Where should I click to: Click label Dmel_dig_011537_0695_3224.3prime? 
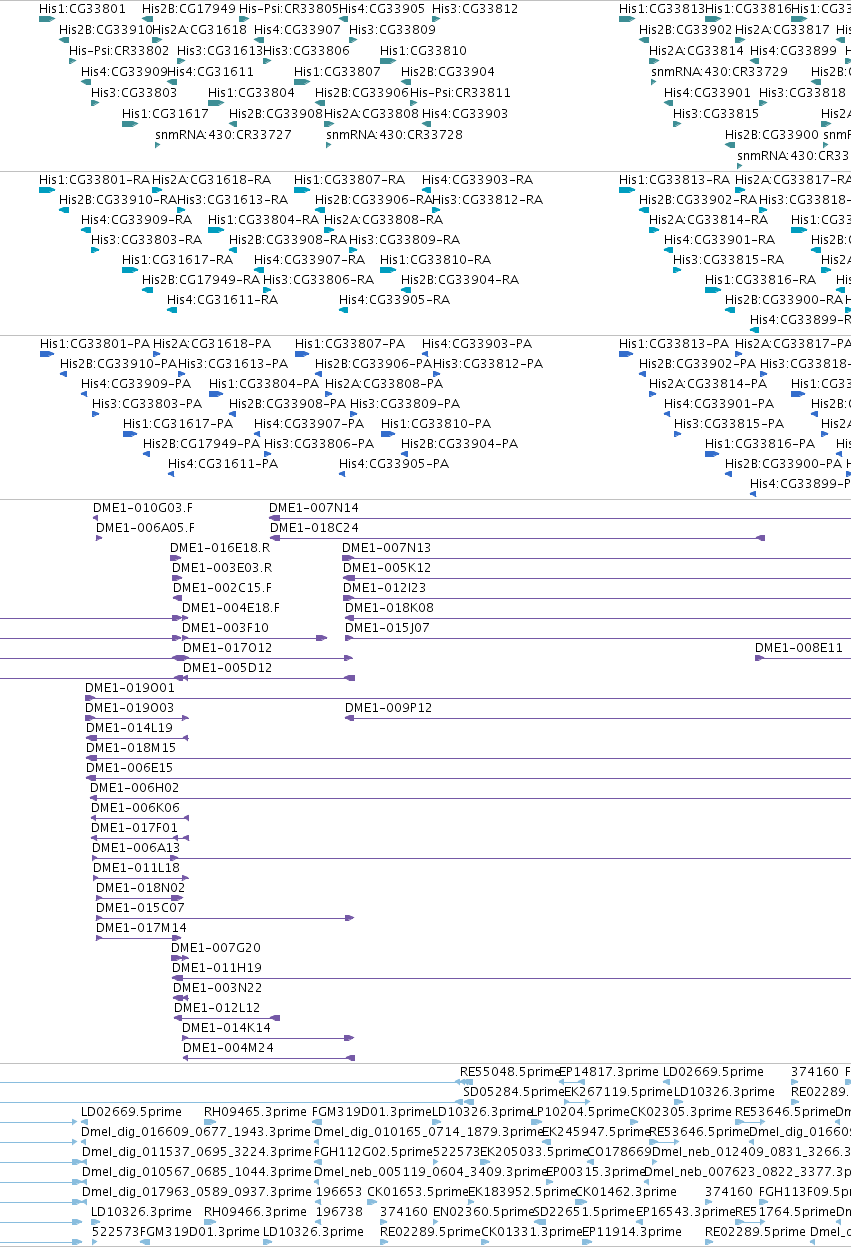coord(197,1152)
